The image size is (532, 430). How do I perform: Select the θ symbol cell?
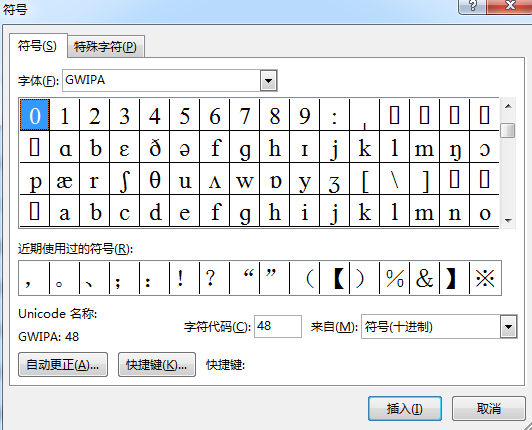[x=155, y=179]
